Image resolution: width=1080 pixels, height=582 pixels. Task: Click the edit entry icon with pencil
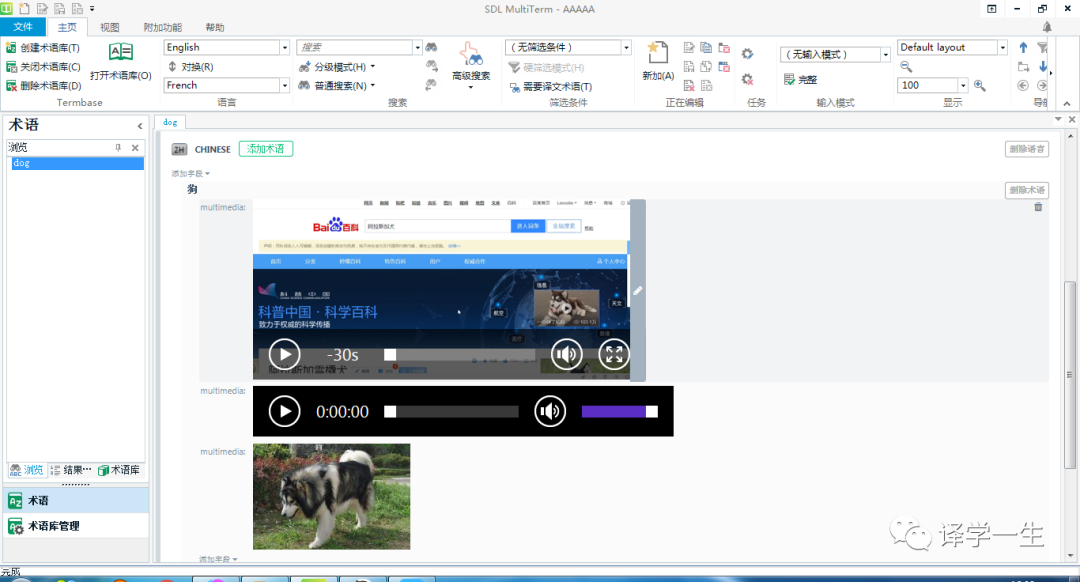pyautogui.click(x=689, y=48)
